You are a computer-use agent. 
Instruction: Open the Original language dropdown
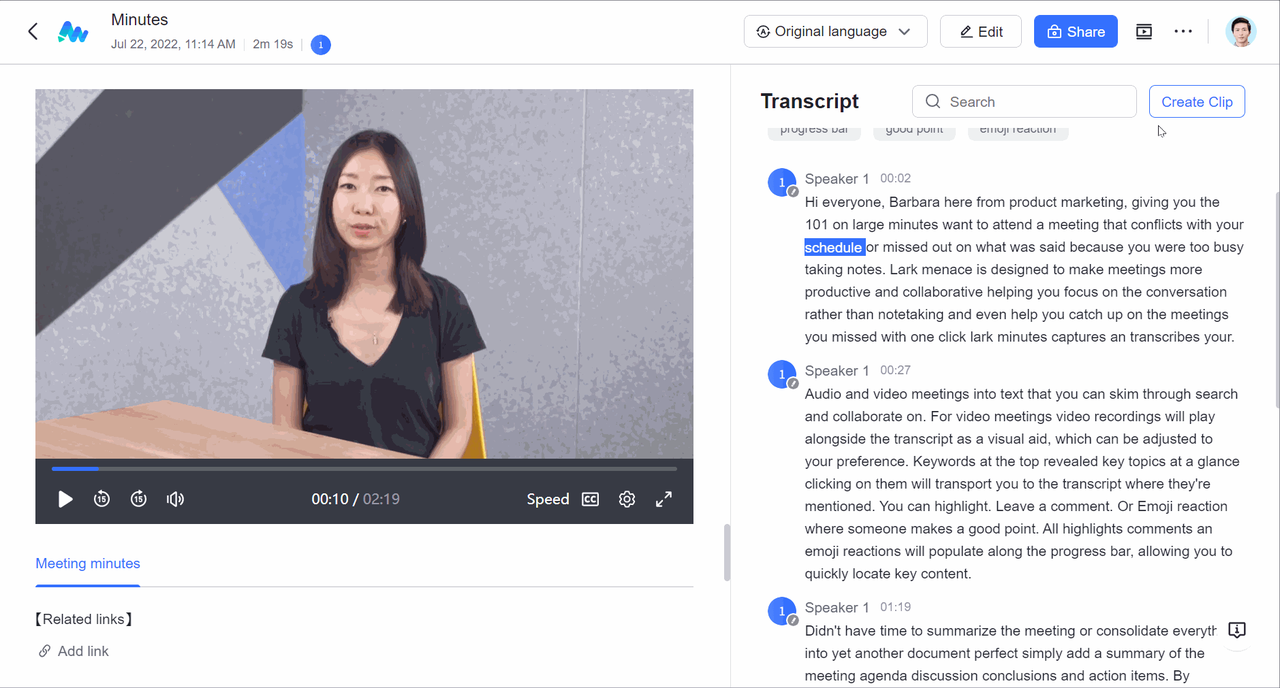coord(835,31)
